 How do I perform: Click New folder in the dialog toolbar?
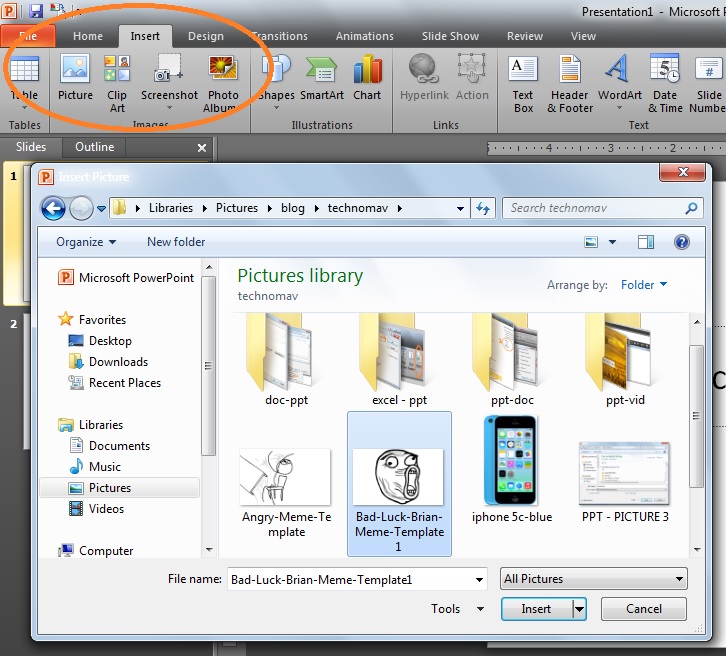click(x=176, y=242)
